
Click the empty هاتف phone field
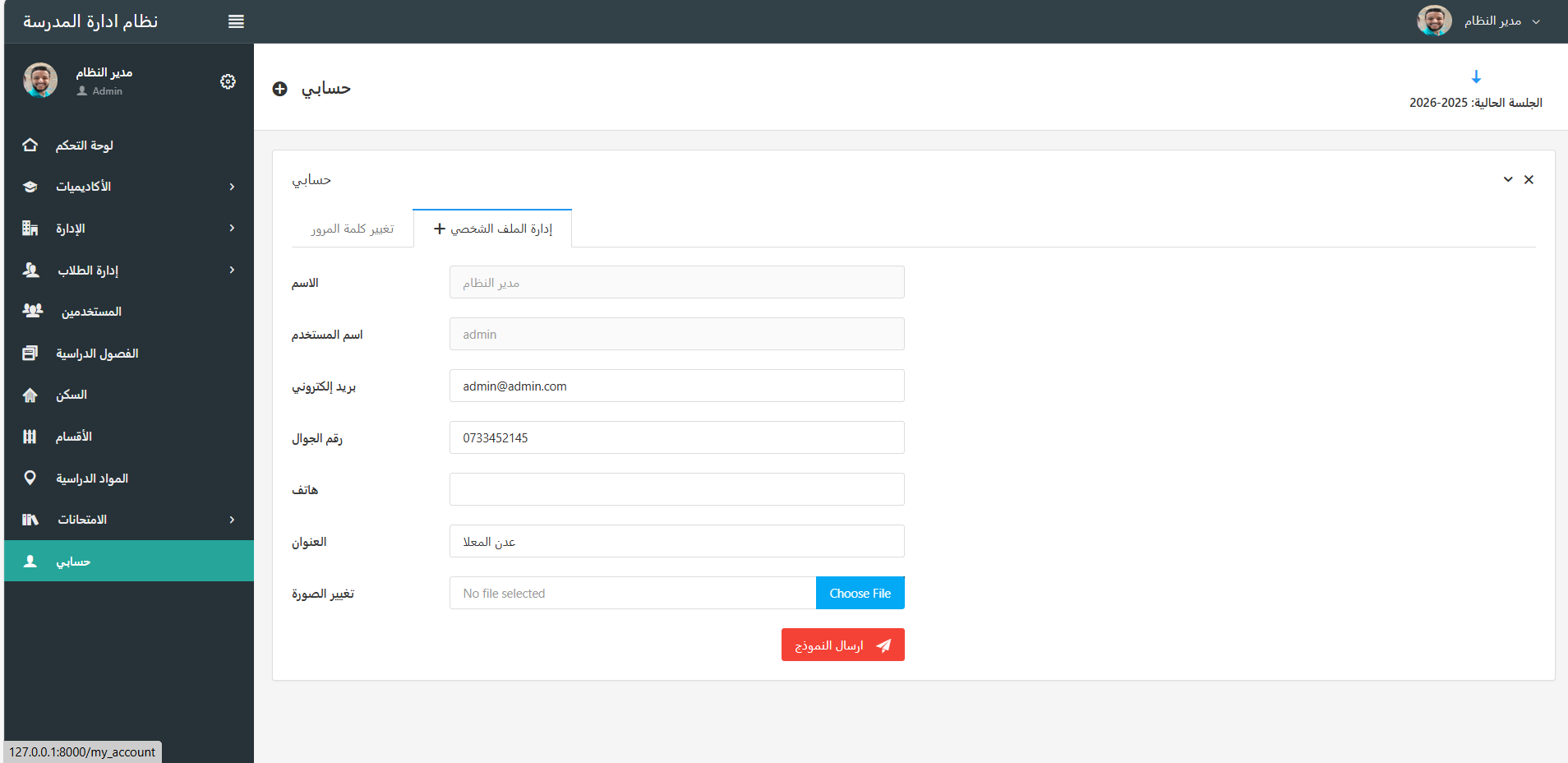(676, 489)
